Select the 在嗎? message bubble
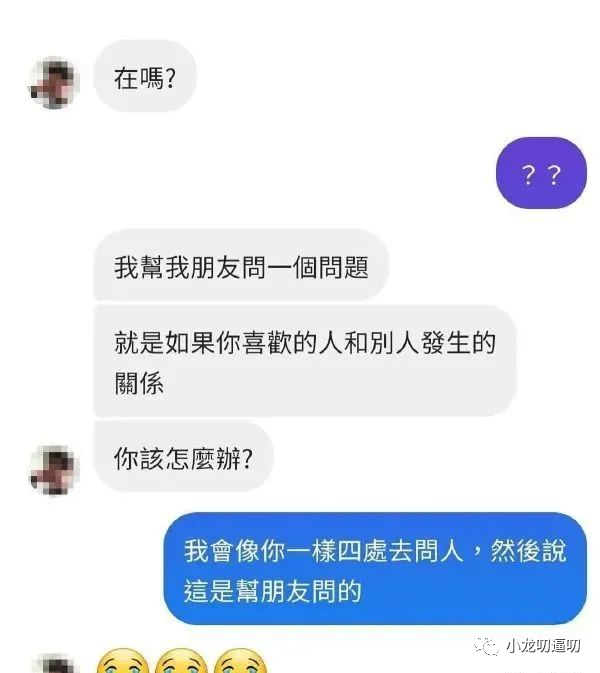The height and width of the screenshot is (673, 600). point(145,76)
